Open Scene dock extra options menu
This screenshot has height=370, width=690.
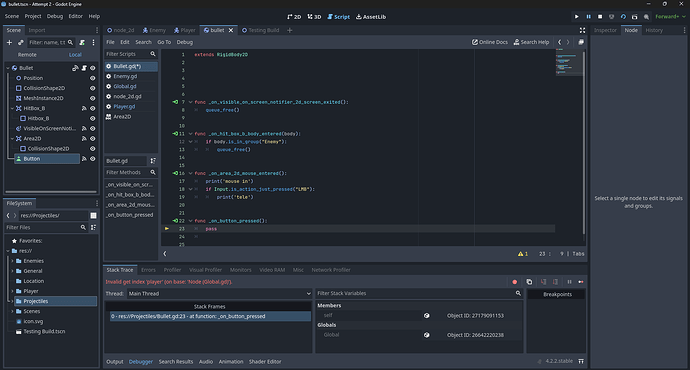(x=93, y=43)
